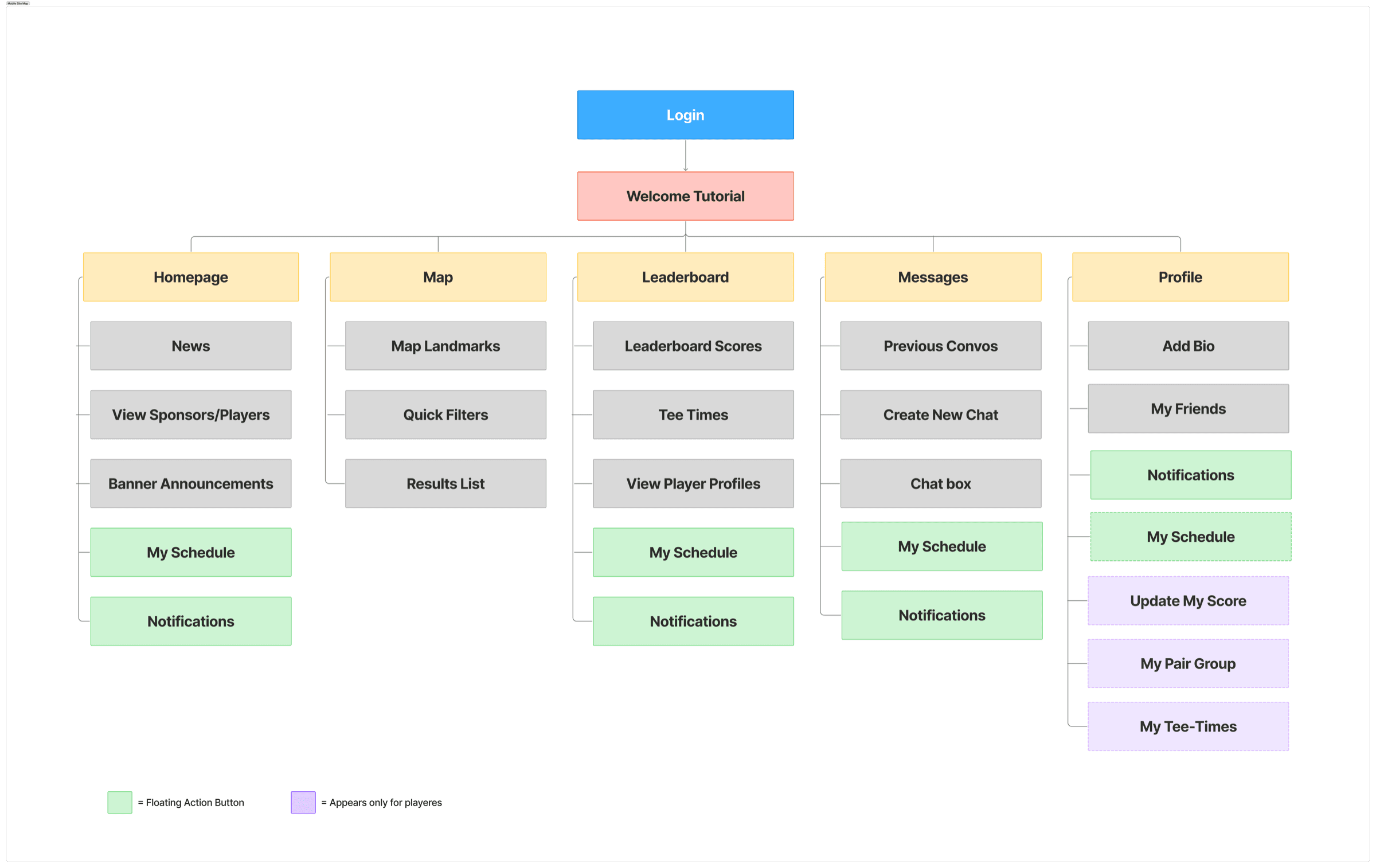
Task: Click the green legend swatch
Action: (120, 802)
